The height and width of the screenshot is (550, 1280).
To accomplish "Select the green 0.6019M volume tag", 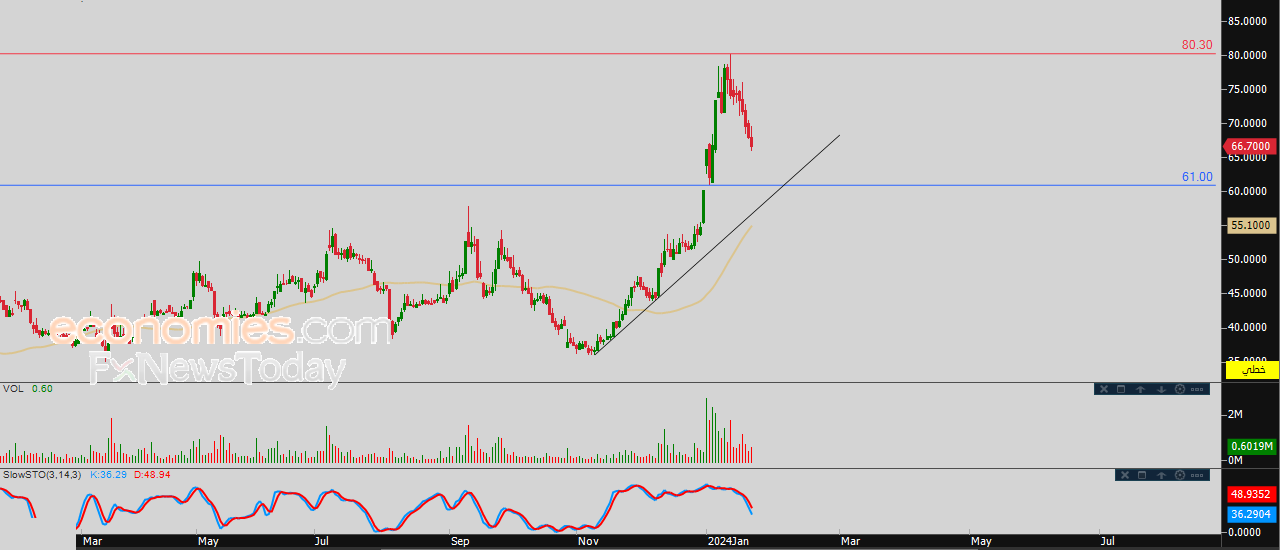I will click(1251, 446).
